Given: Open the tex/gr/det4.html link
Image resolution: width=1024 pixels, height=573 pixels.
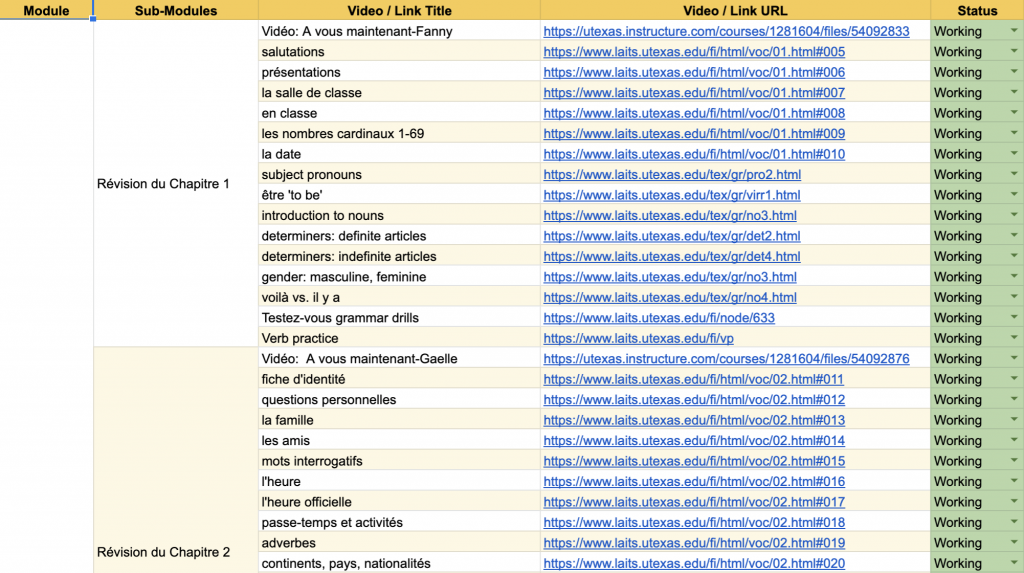Looking at the screenshot, I should pos(672,256).
